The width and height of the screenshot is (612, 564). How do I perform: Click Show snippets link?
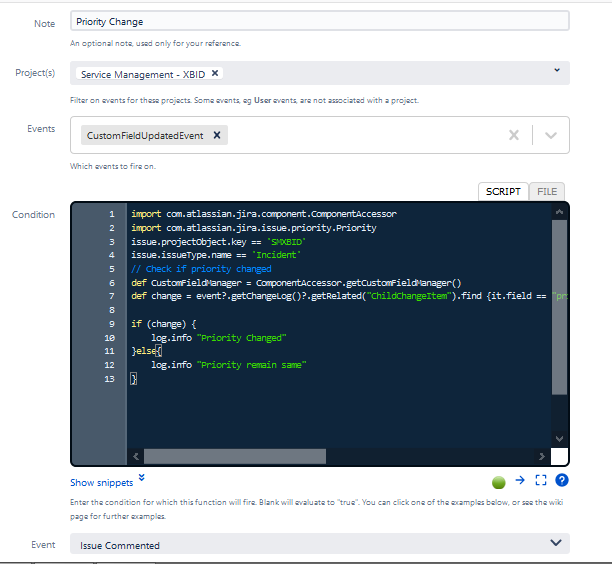coord(101,483)
